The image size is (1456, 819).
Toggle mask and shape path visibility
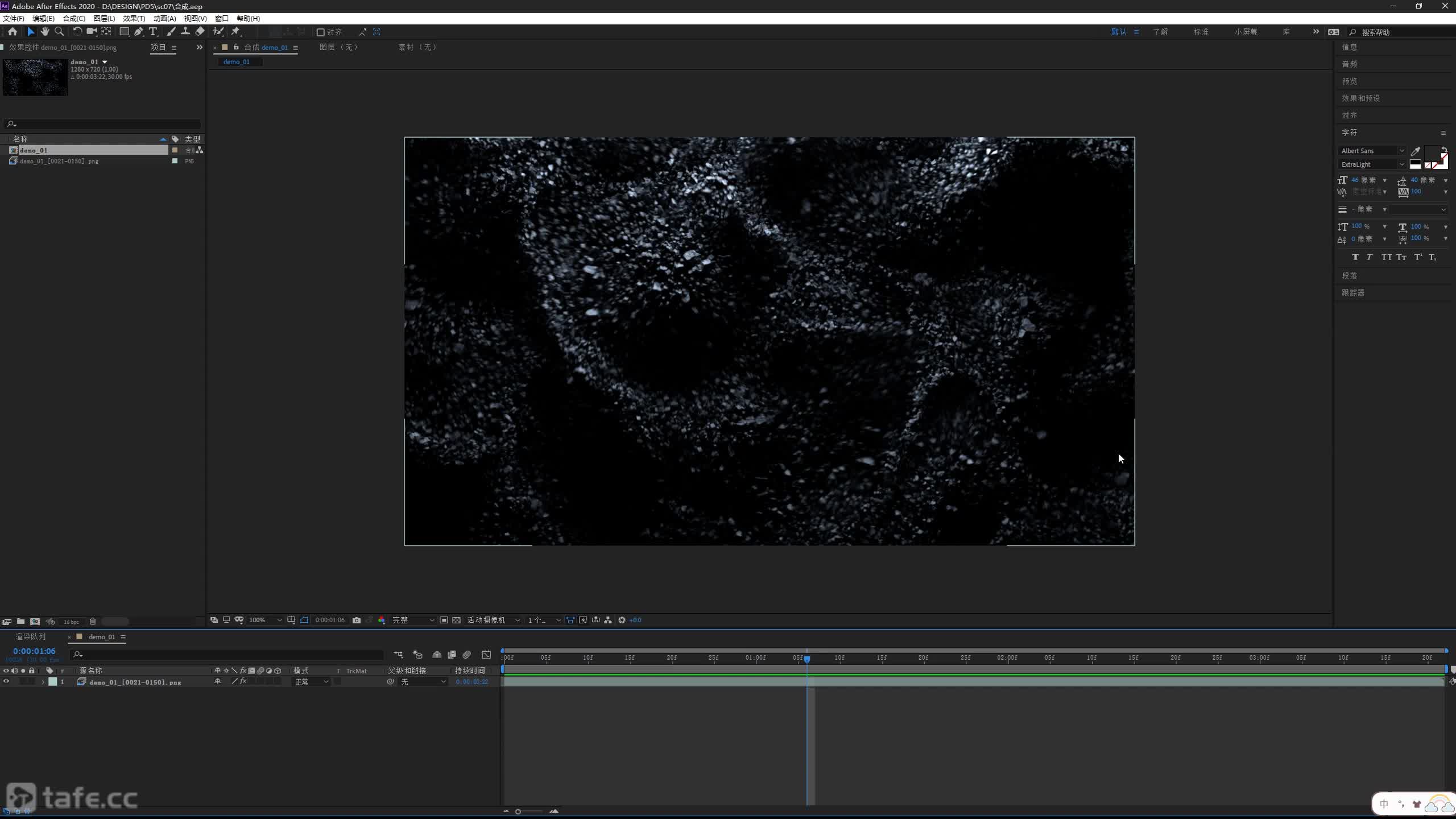(304, 620)
